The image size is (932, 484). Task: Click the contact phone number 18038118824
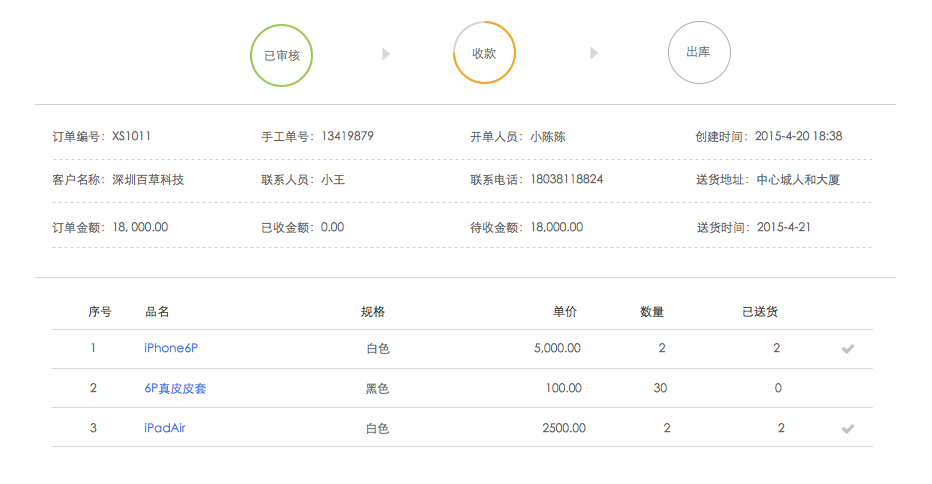[x=567, y=180]
